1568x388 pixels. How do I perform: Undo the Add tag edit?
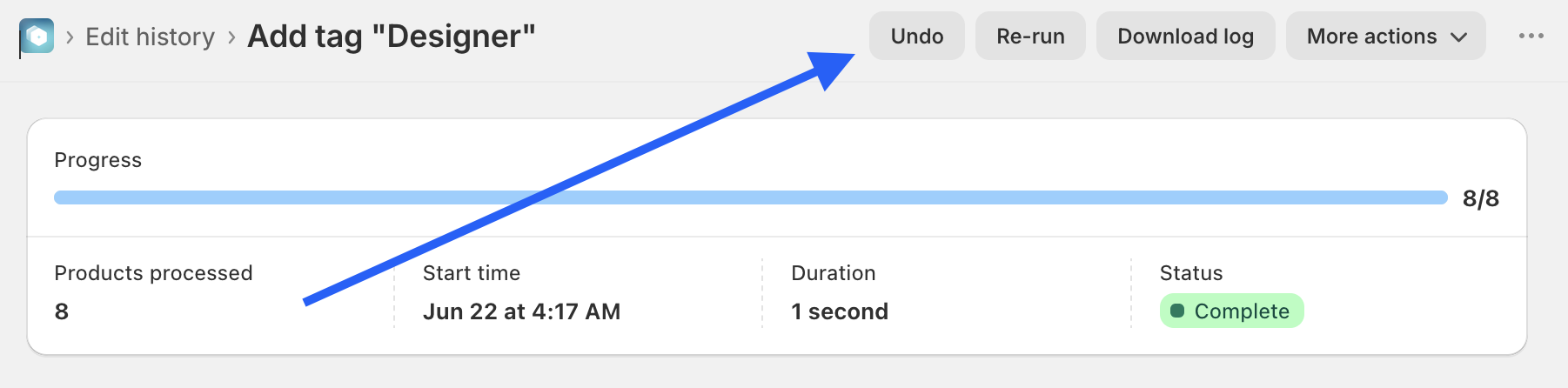(917, 36)
